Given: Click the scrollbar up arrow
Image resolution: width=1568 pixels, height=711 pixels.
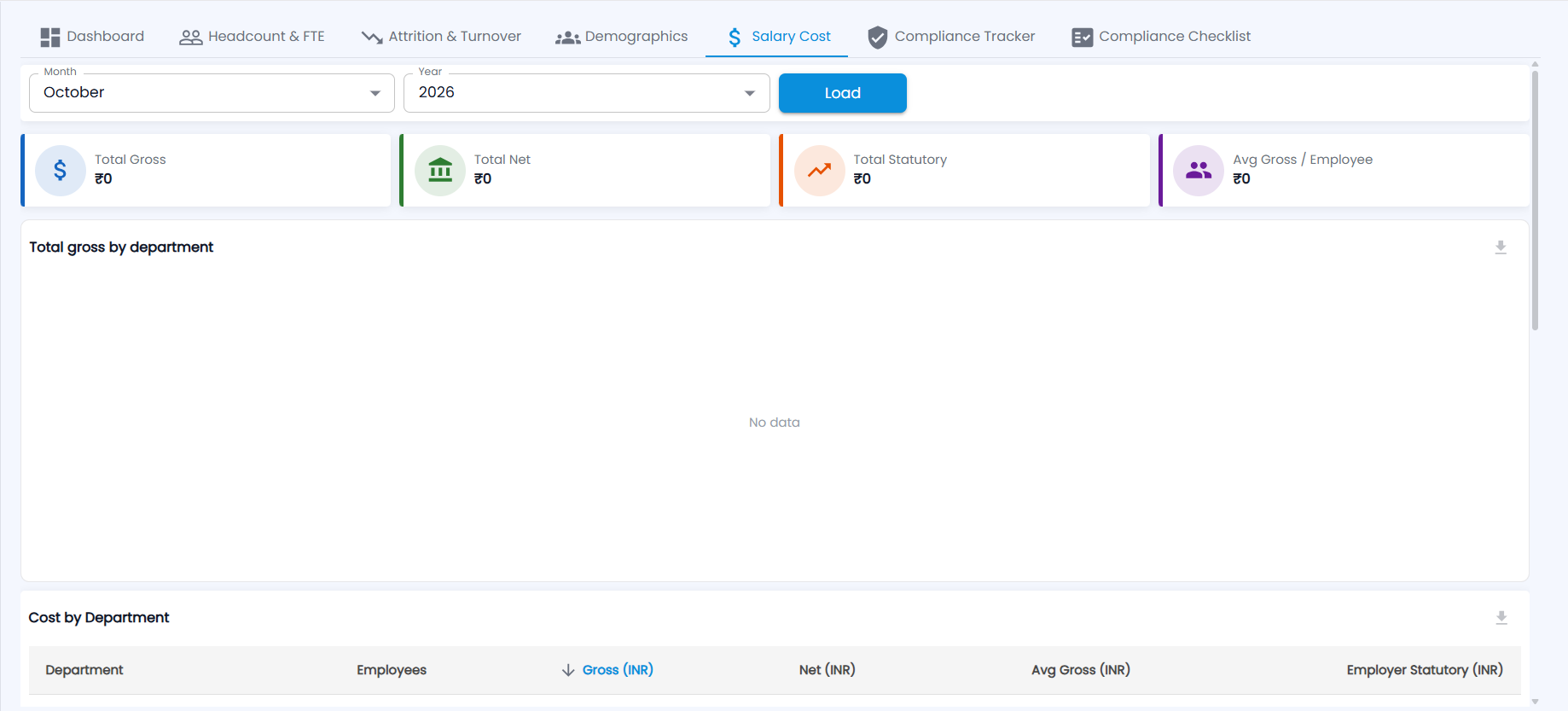Looking at the screenshot, I should point(1535,64).
